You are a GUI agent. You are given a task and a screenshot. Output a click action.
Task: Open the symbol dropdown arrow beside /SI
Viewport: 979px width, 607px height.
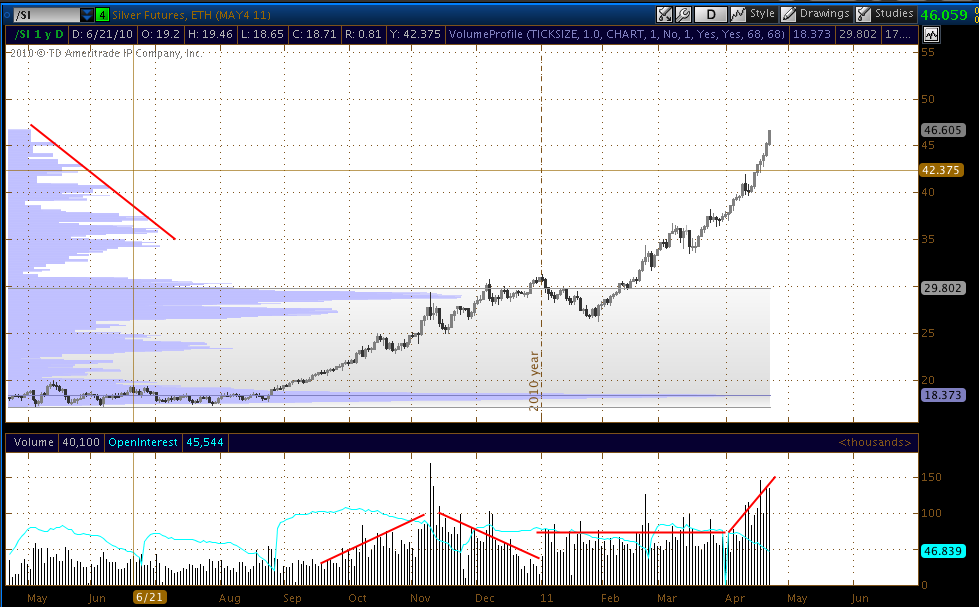87,15
